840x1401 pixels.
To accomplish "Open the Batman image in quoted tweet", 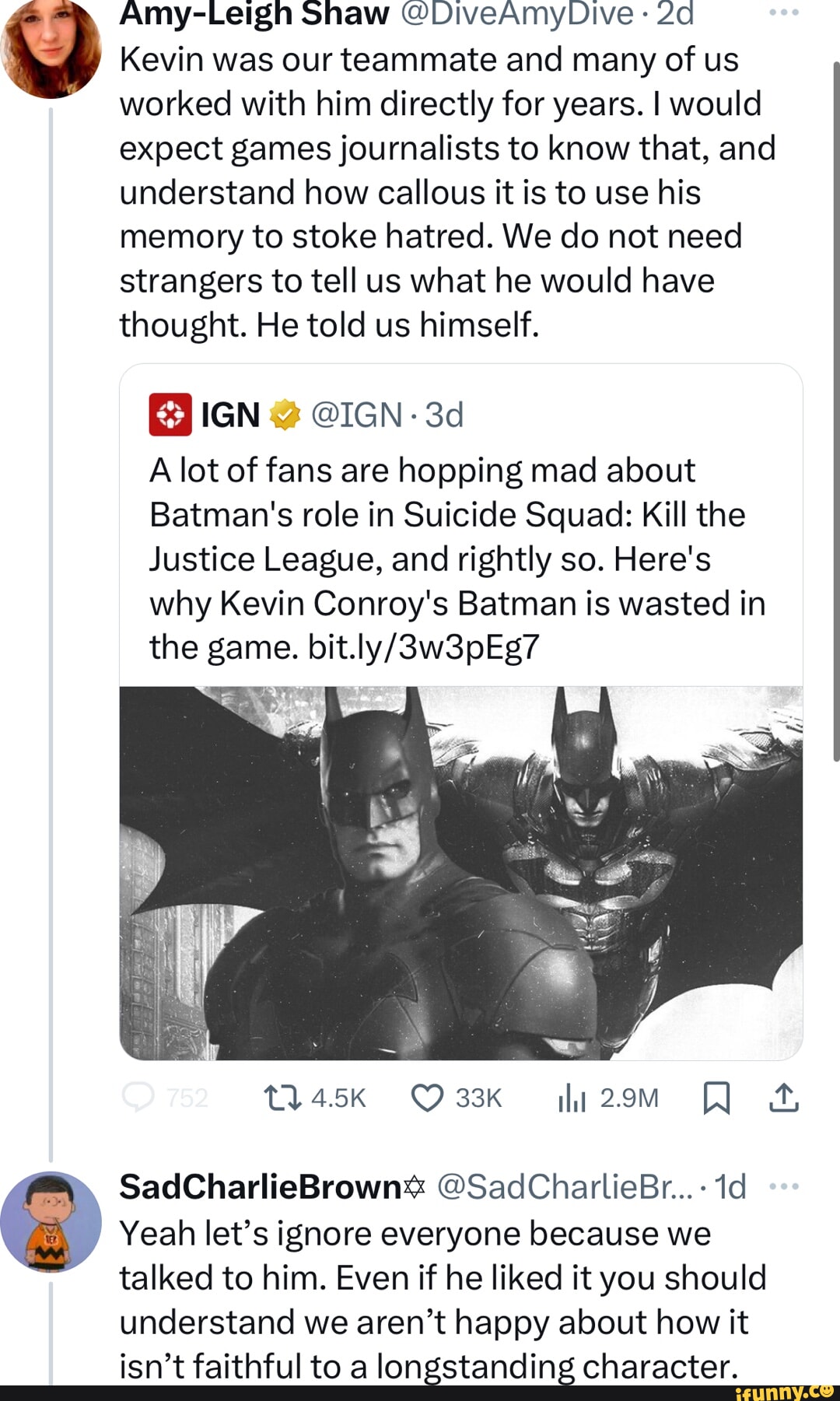I will (460, 872).
